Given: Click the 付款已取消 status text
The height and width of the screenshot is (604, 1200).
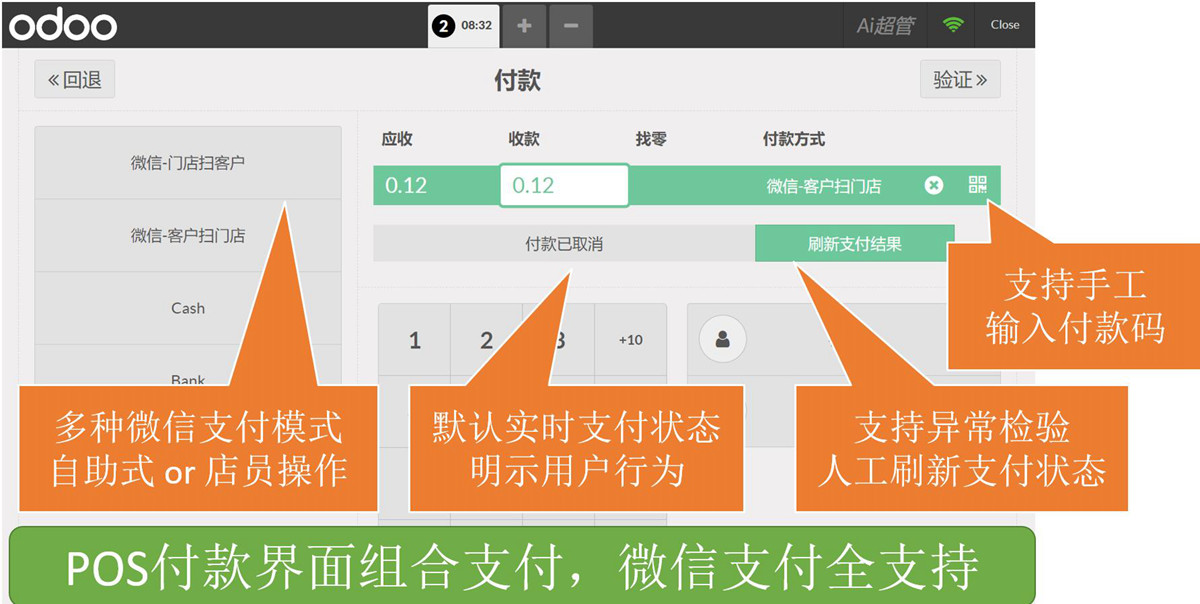Looking at the screenshot, I should coord(564,243).
